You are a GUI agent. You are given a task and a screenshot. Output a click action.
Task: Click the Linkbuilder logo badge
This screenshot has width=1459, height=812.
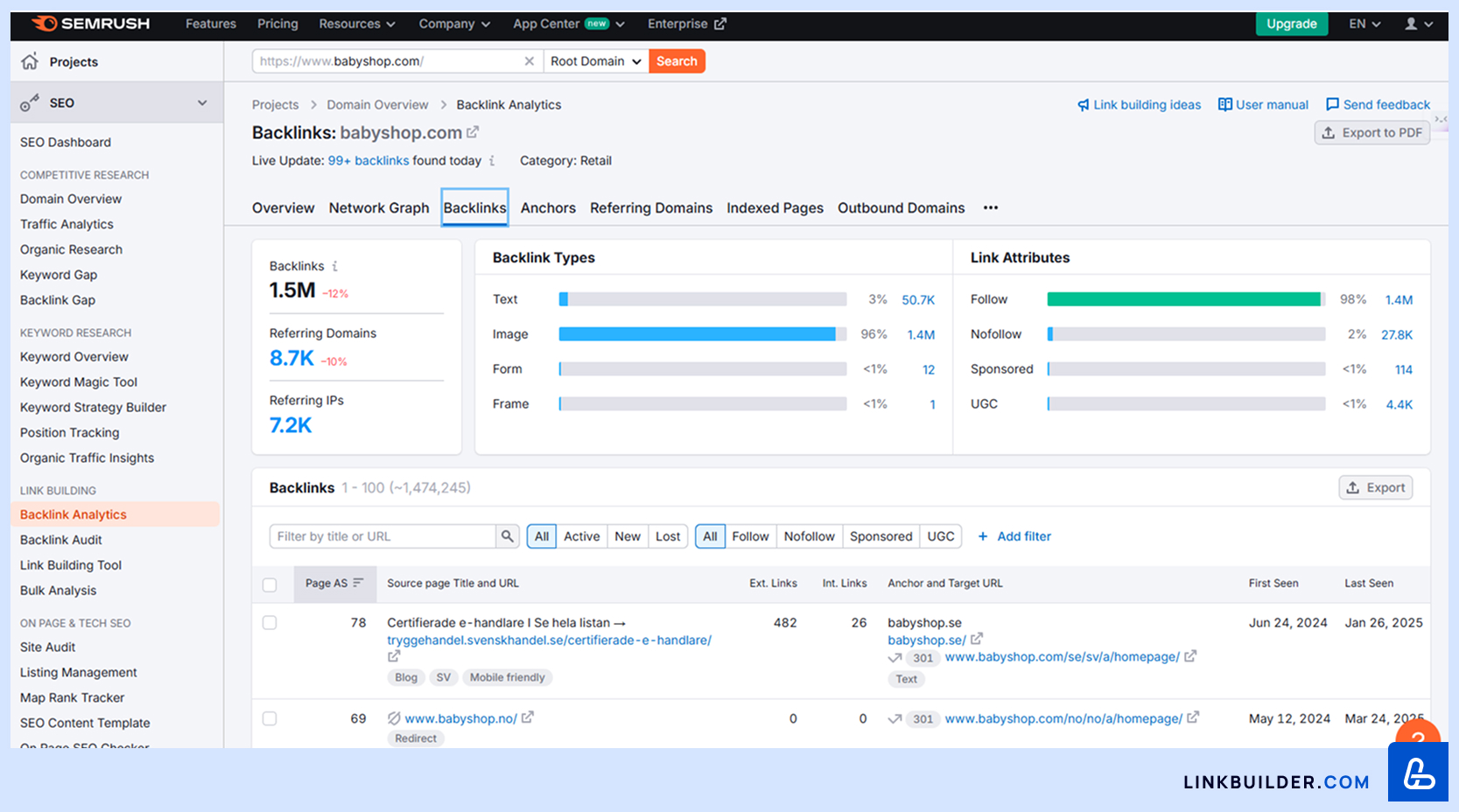click(x=1418, y=773)
